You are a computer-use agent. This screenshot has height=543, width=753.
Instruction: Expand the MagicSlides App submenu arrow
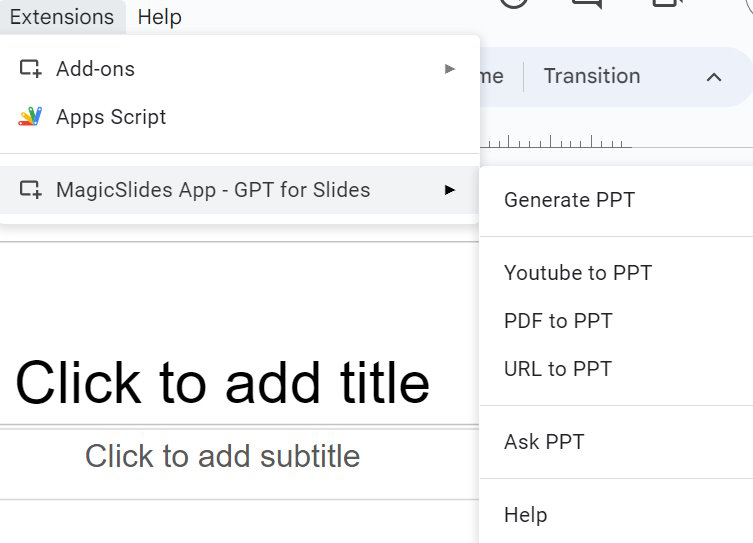450,189
